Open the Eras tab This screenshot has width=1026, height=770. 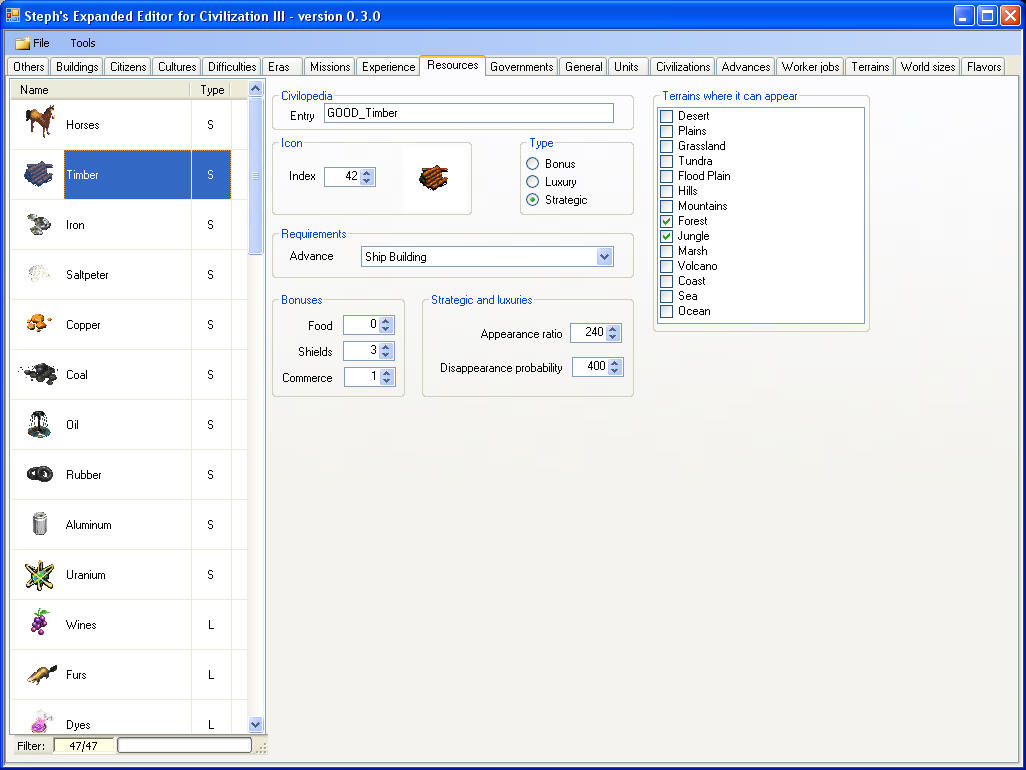tap(281, 67)
